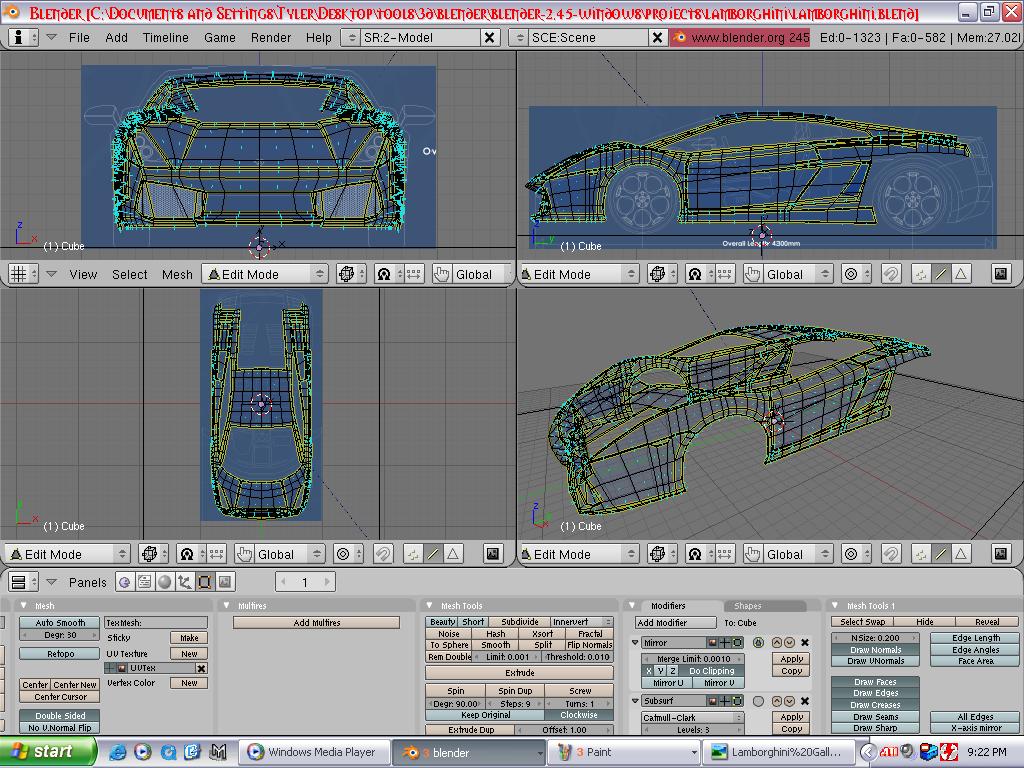Open the Scene context image icon
The width and height of the screenshot is (1024, 768).
225,581
